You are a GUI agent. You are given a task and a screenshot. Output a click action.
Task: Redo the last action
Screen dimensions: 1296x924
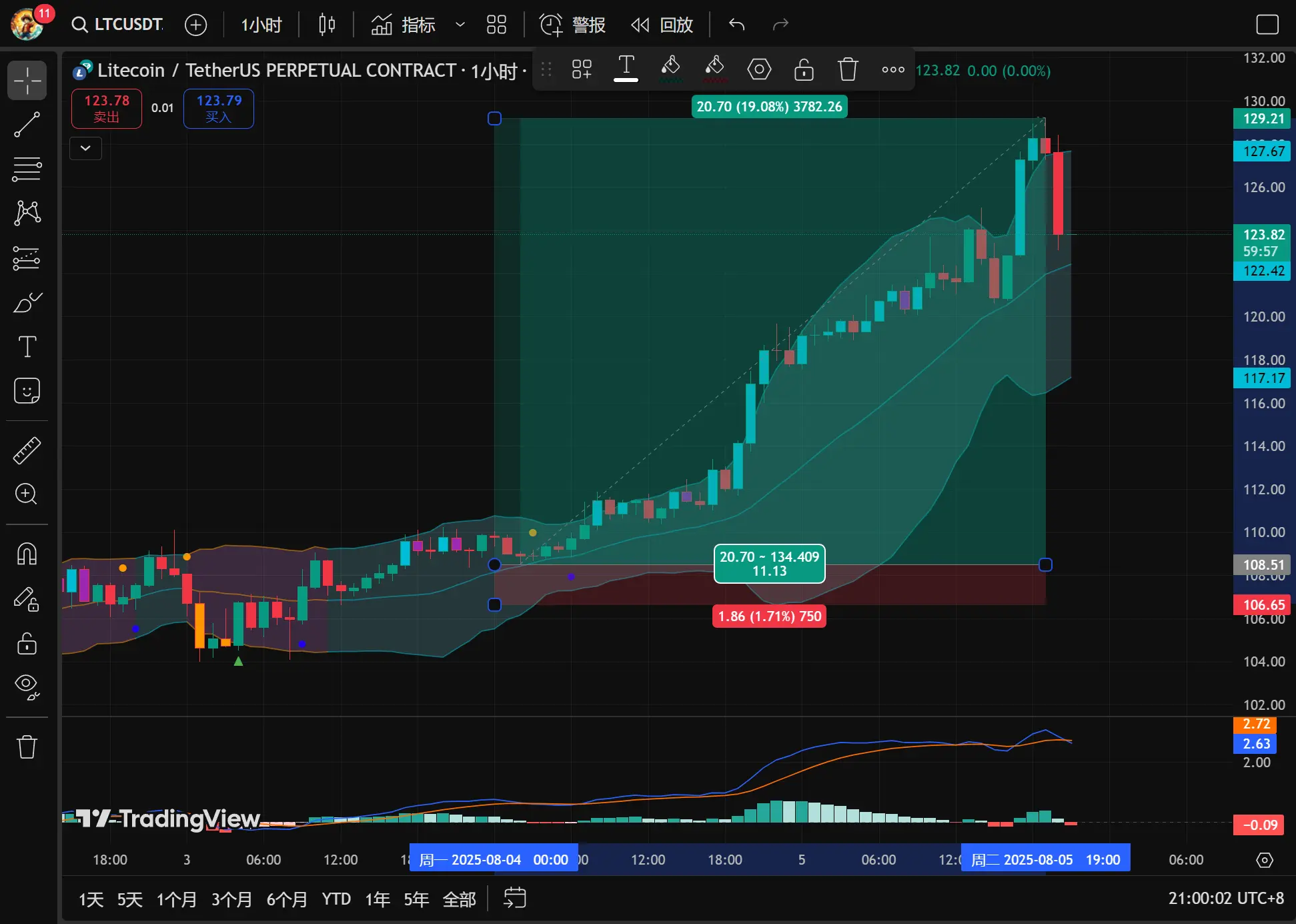[x=780, y=25]
